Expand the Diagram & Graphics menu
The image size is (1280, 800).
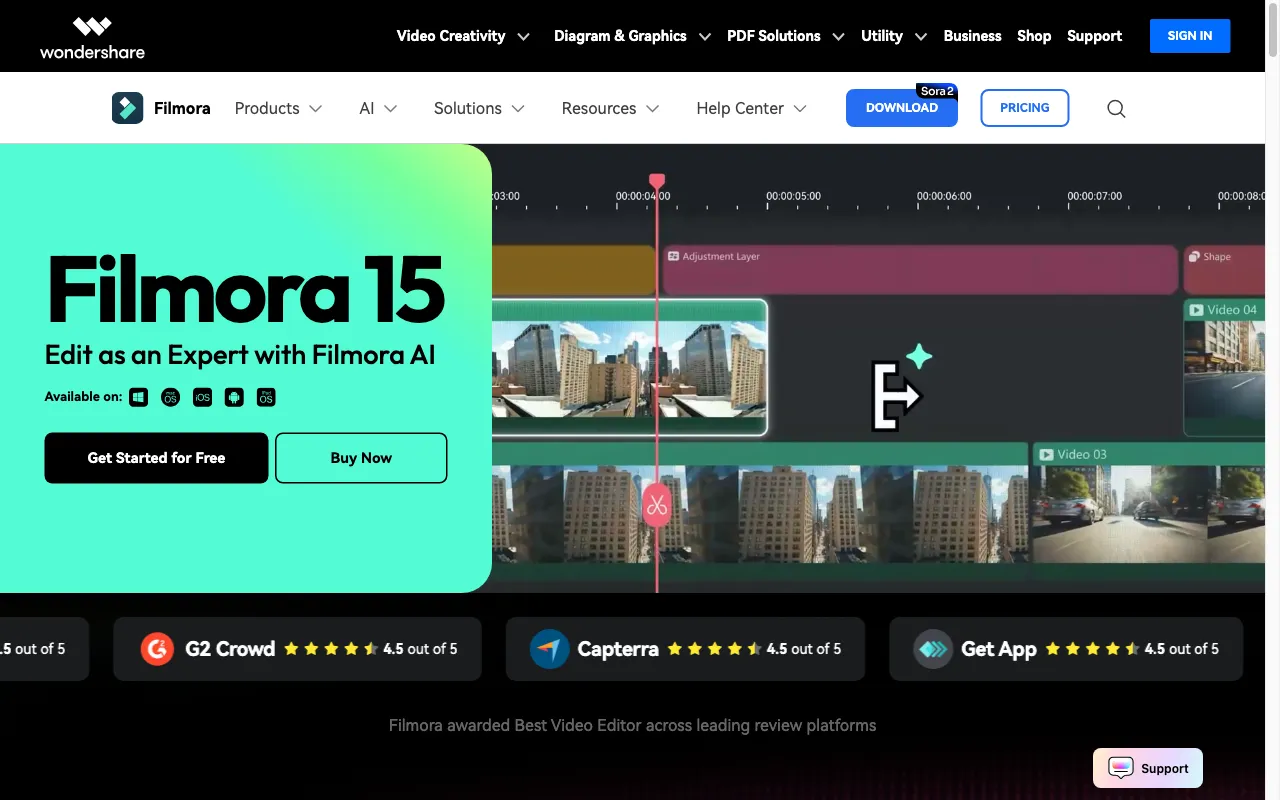pos(633,36)
